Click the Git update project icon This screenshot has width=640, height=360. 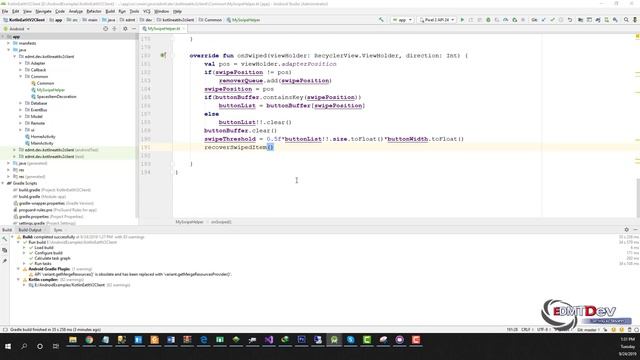pos(543,20)
